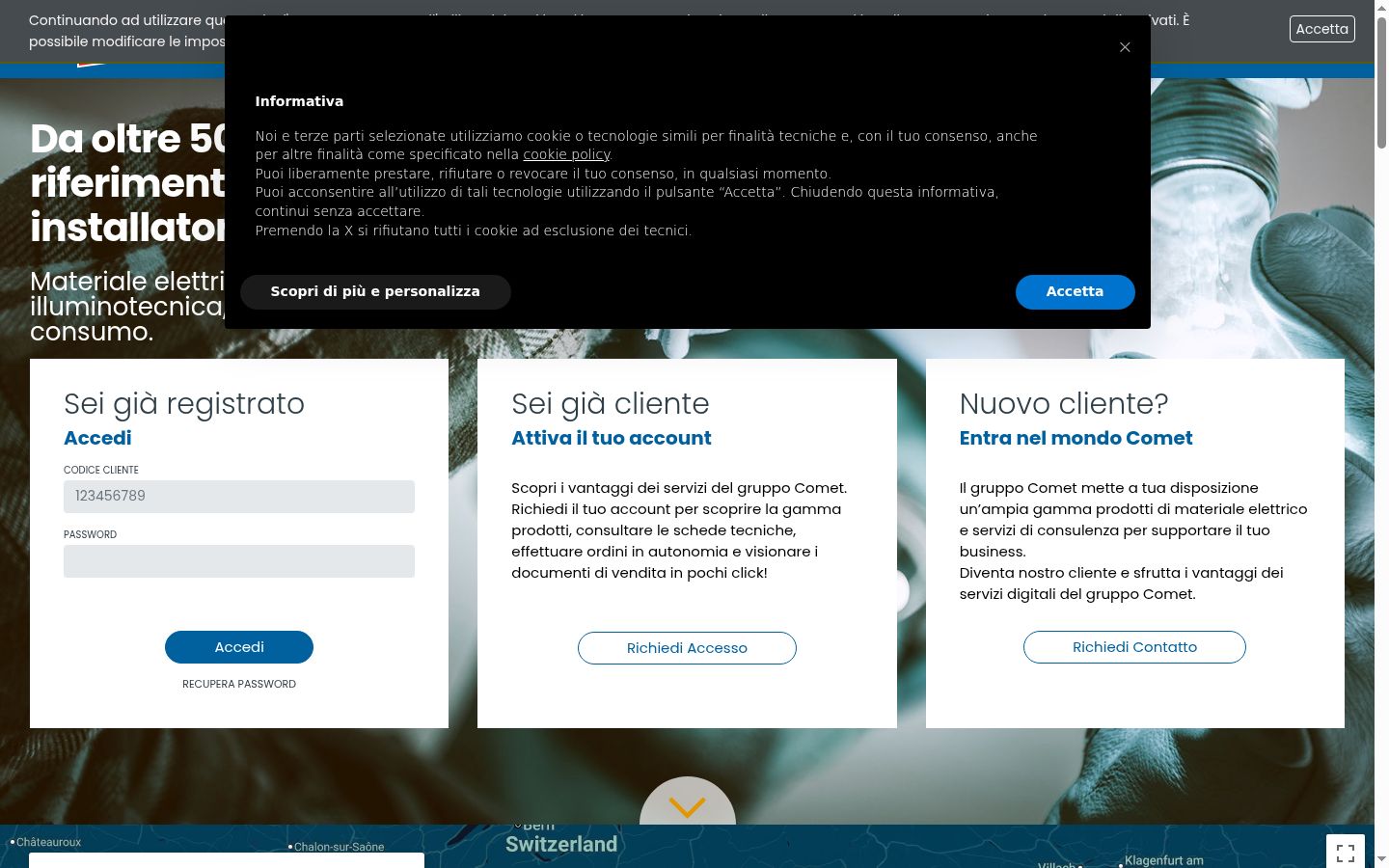Click the Châteauroux map label
The height and width of the screenshot is (868, 1389).
pos(48,842)
